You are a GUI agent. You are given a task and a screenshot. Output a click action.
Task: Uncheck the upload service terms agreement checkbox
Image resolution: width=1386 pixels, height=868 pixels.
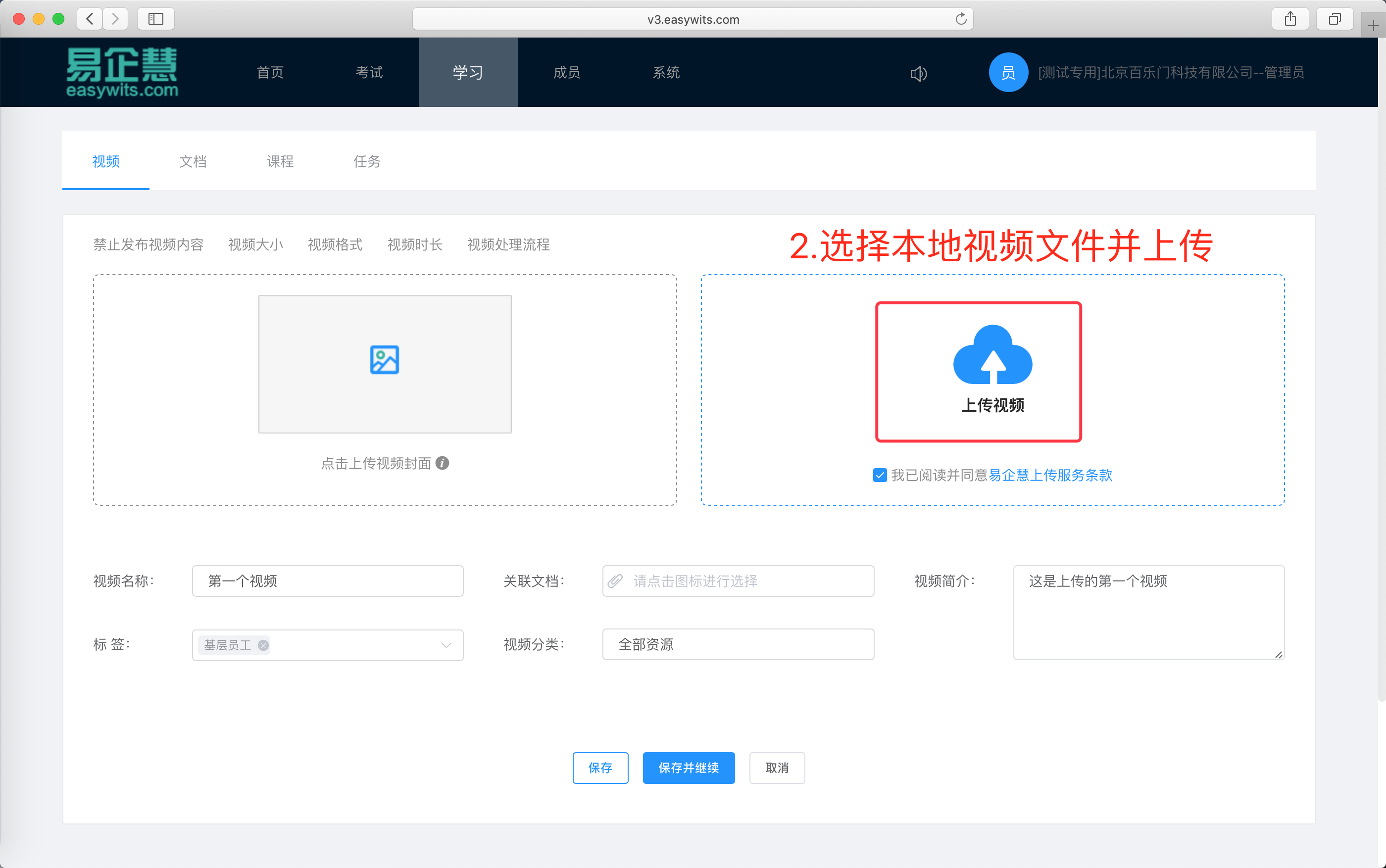pos(880,475)
